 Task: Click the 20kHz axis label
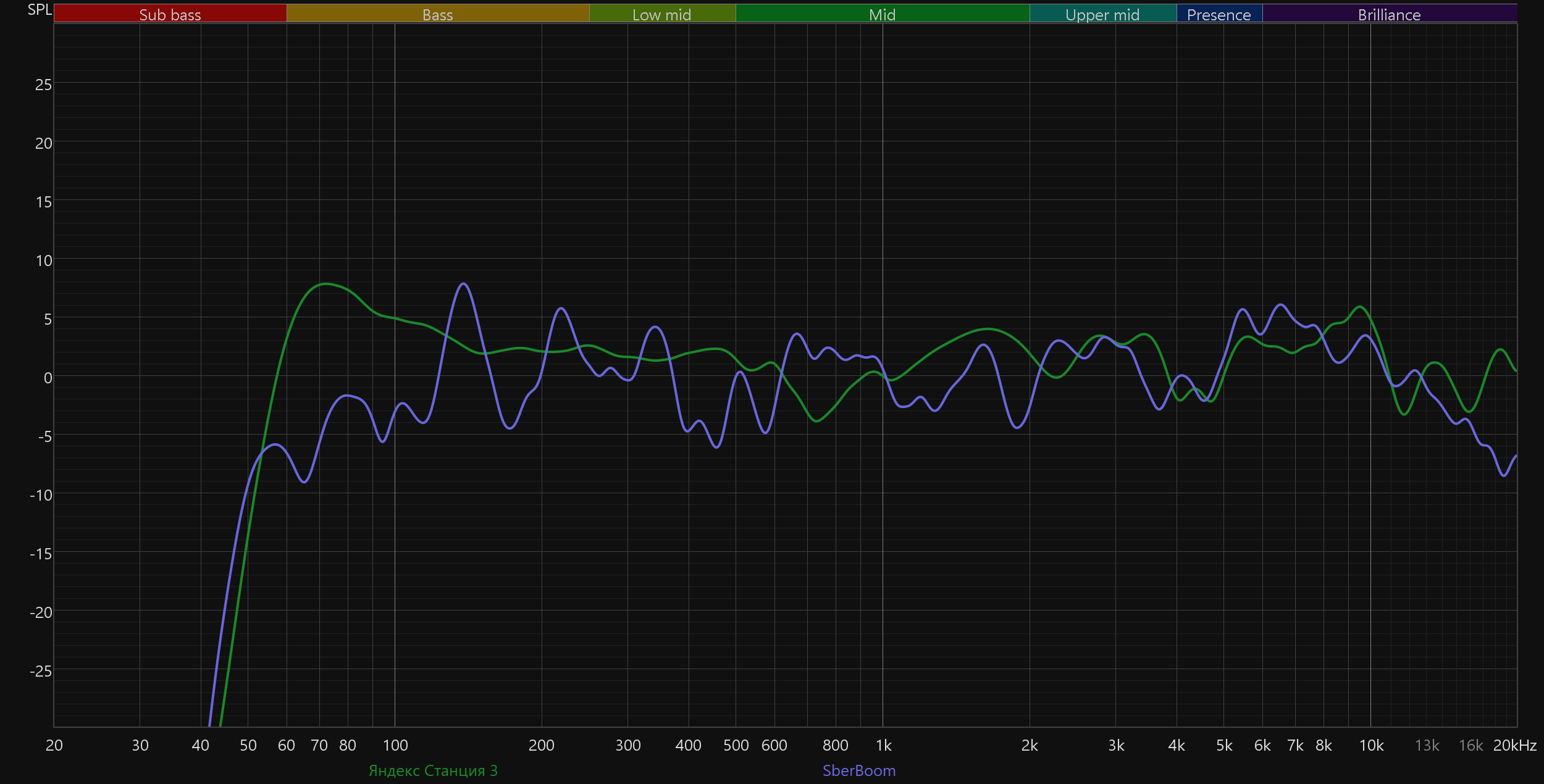tap(1514, 745)
